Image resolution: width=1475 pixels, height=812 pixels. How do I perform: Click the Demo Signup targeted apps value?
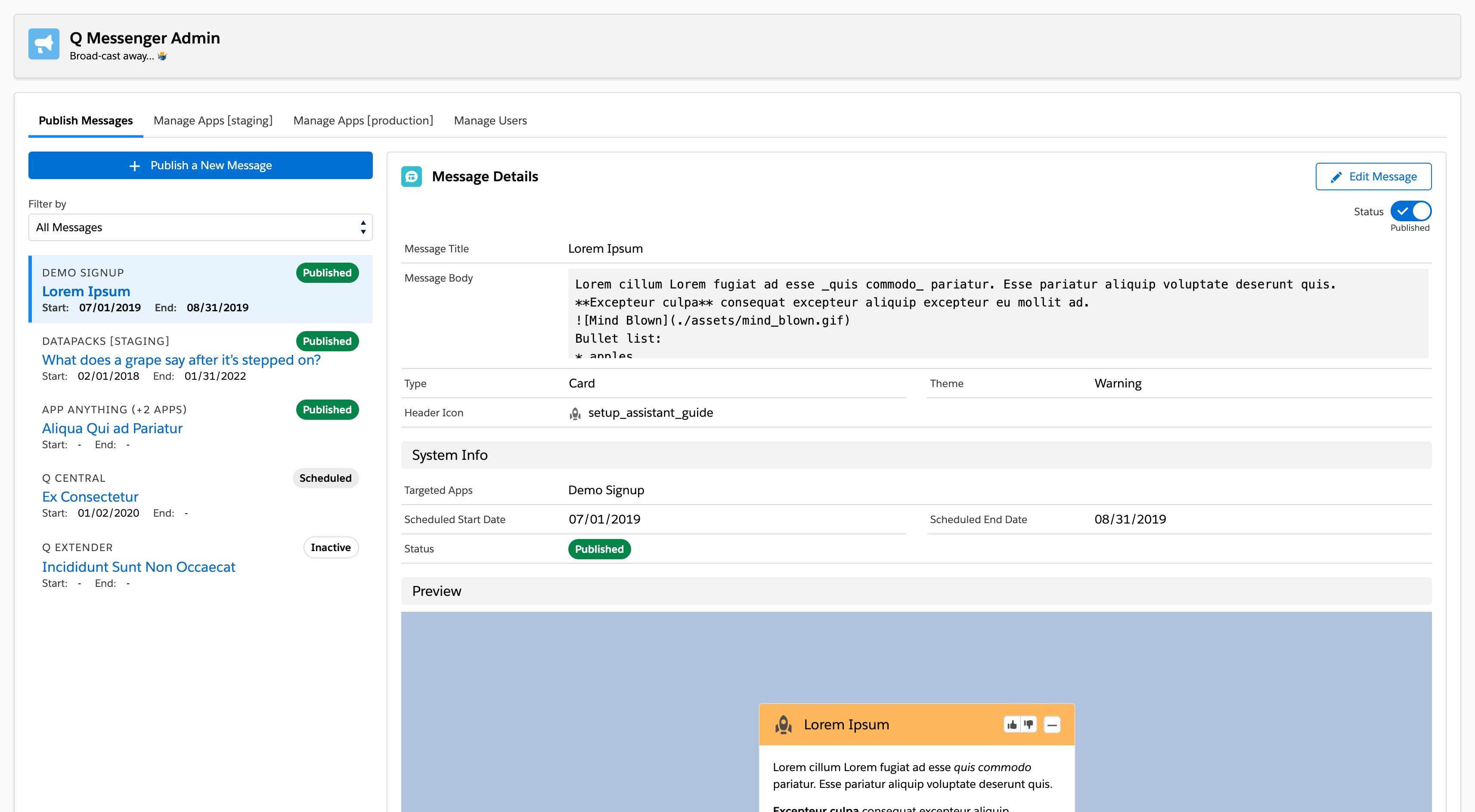[x=606, y=490]
